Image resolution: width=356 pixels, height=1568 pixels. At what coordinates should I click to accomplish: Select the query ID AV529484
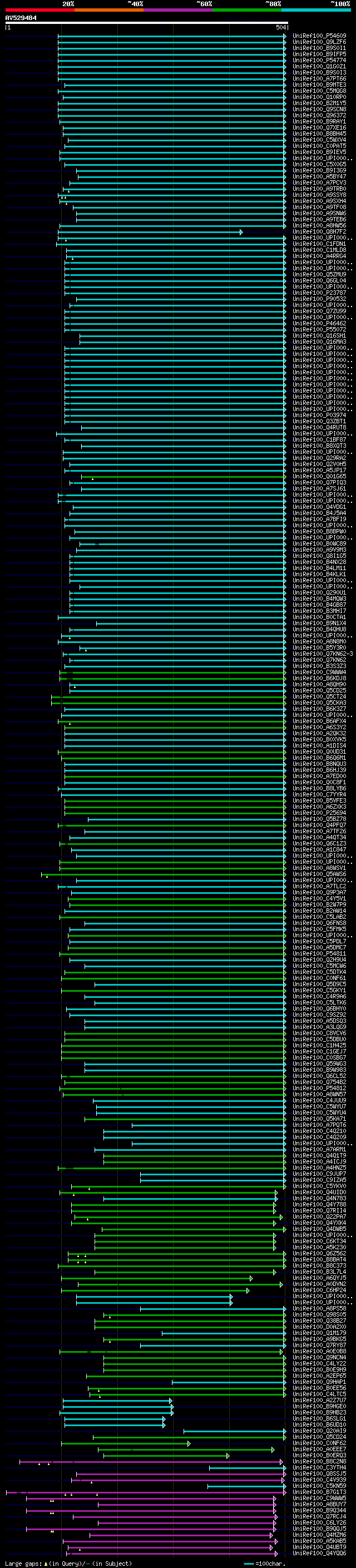click(x=21, y=18)
